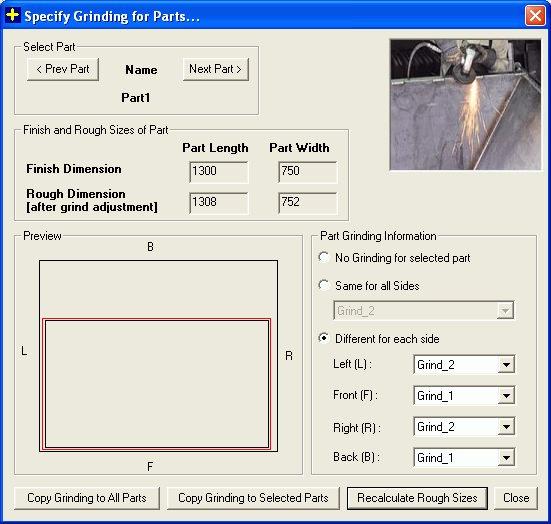The image size is (551, 524).
Task: Click the yellow plus icon in title bar
Action: tap(13, 15)
